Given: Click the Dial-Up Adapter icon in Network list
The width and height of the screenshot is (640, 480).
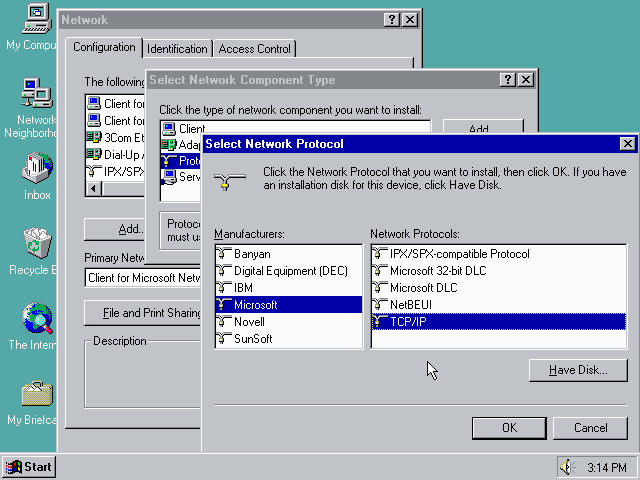Looking at the screenshot, I should click(x=94, y=155).
